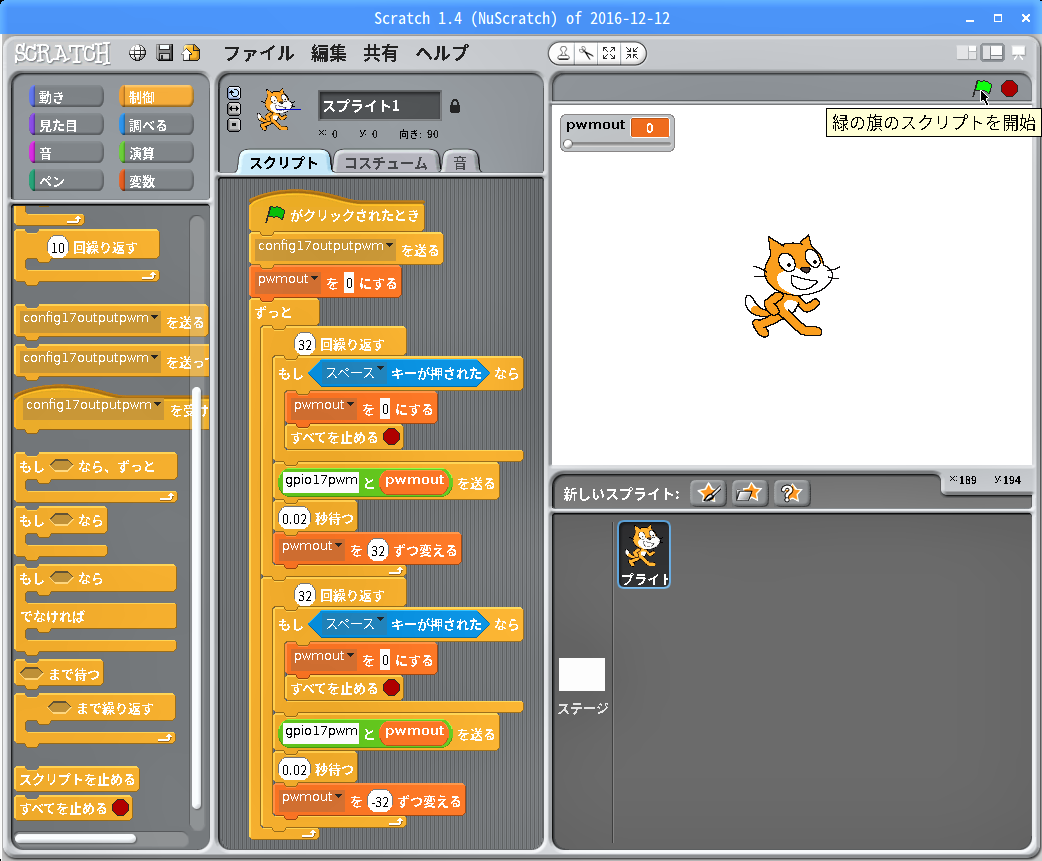The width and height of the screenshot is (1042, 861).
Task: Choose a new sprite from file (folder-star button)
Action: pyautogui.click(x=749, y=492)
